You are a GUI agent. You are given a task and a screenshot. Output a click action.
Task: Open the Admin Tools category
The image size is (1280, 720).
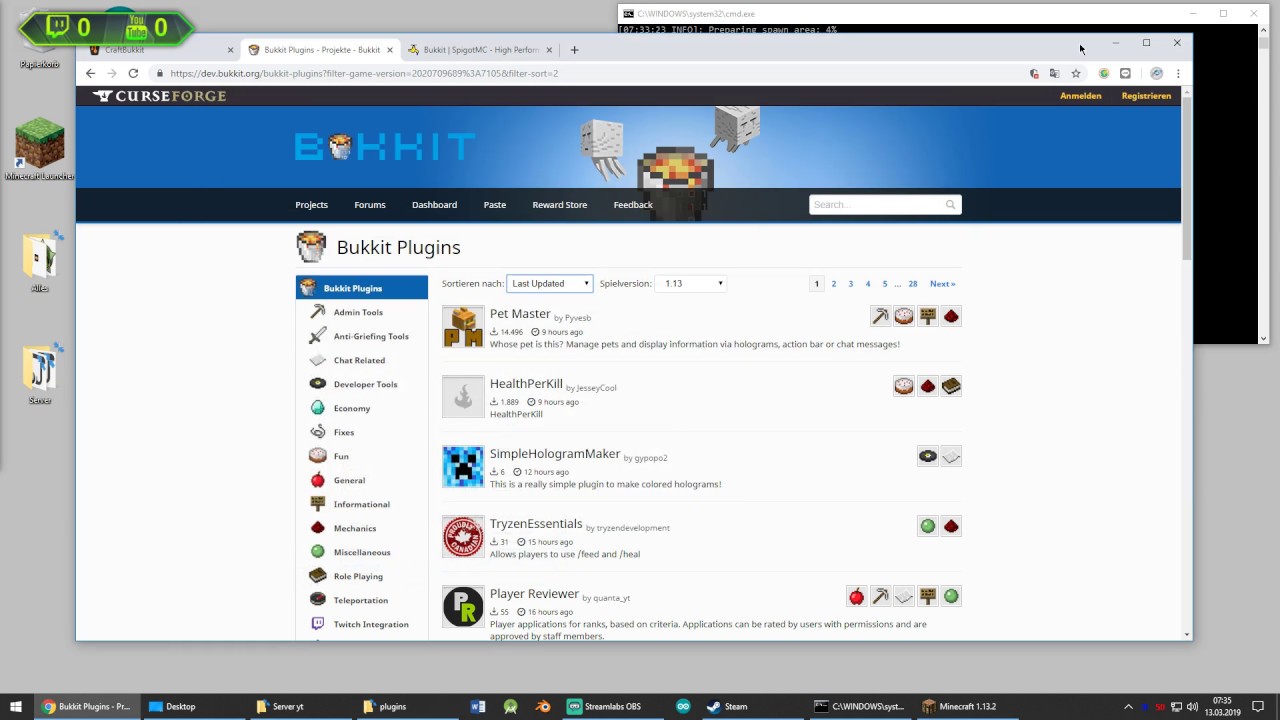(358, 312)
